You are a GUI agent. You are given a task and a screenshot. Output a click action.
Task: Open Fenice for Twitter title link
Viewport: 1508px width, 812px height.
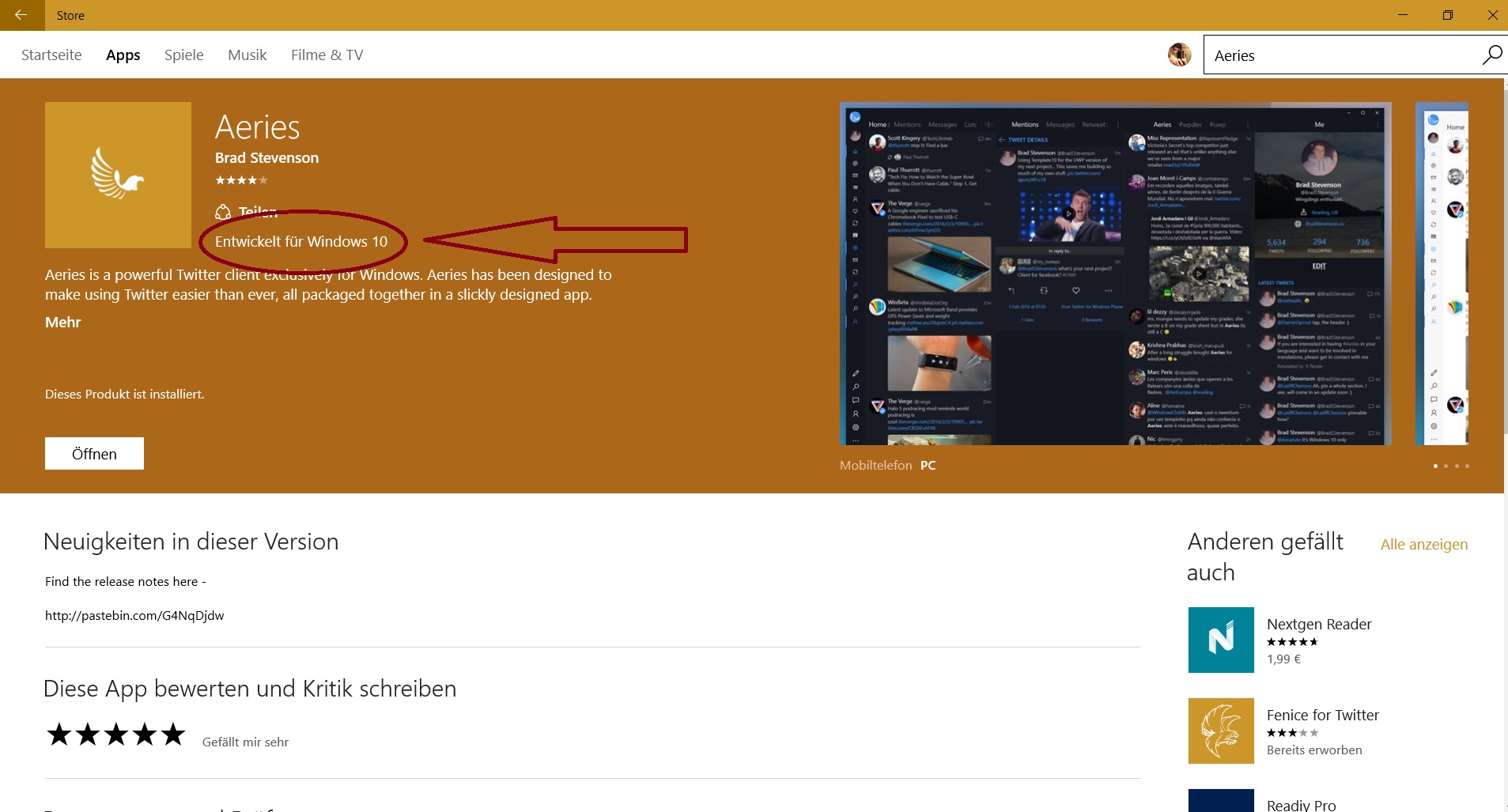(x=1323, y=716)
